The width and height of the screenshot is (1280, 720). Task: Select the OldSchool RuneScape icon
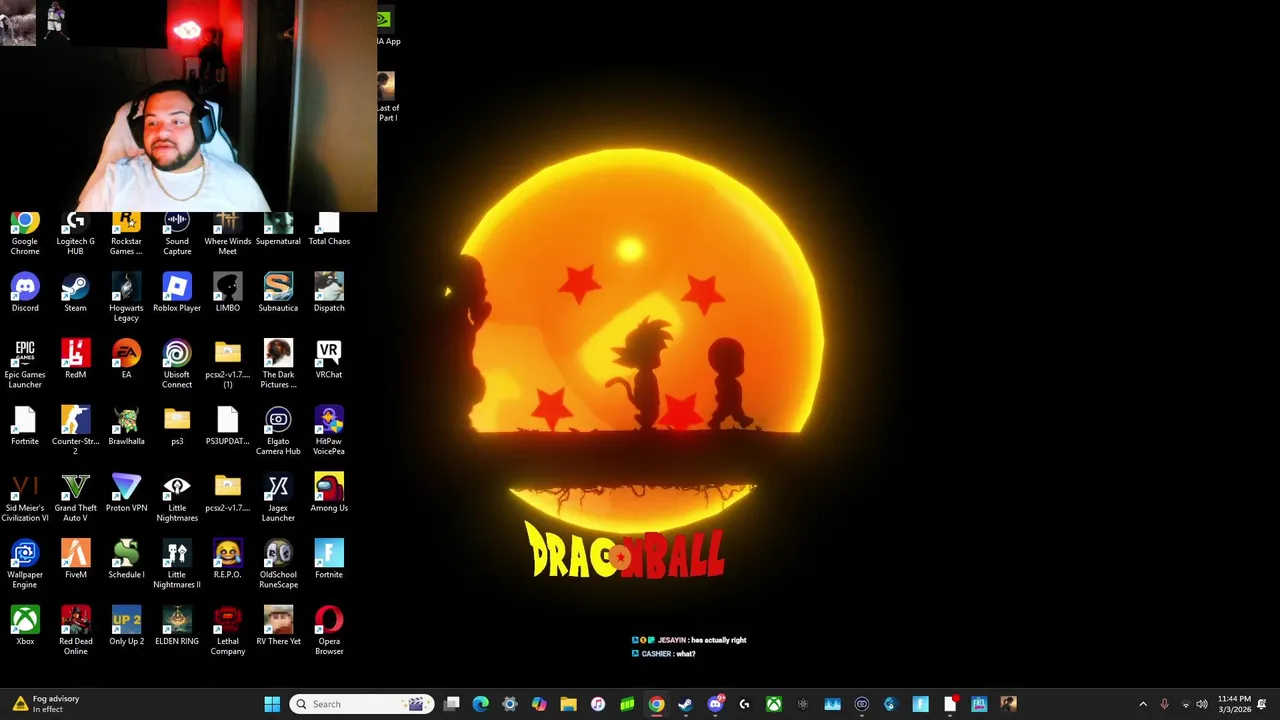pos(278,565)
